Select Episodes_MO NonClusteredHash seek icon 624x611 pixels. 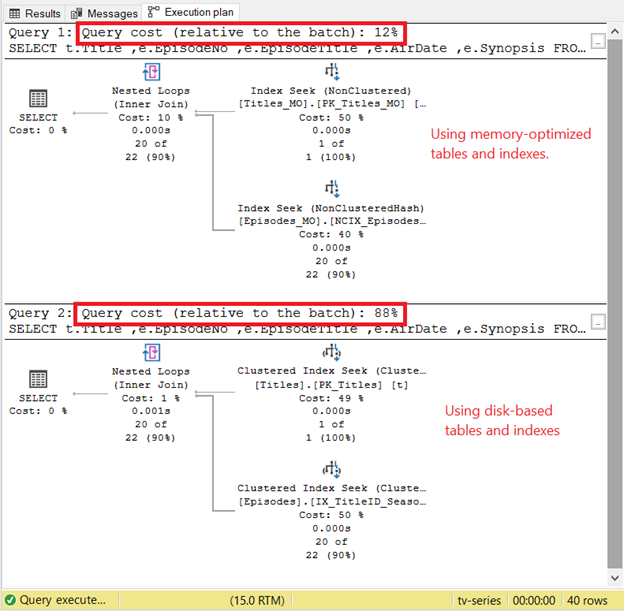coord(332,189)
